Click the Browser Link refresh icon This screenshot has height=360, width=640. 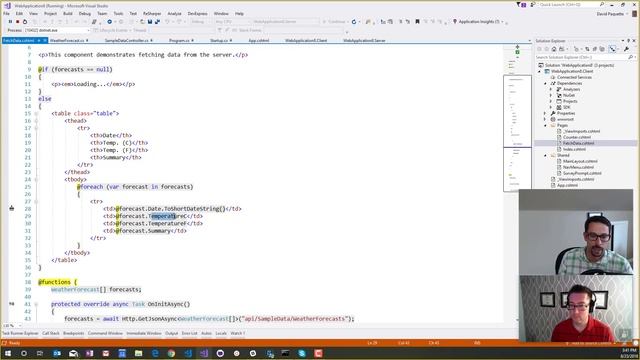(x=354, y=22)
